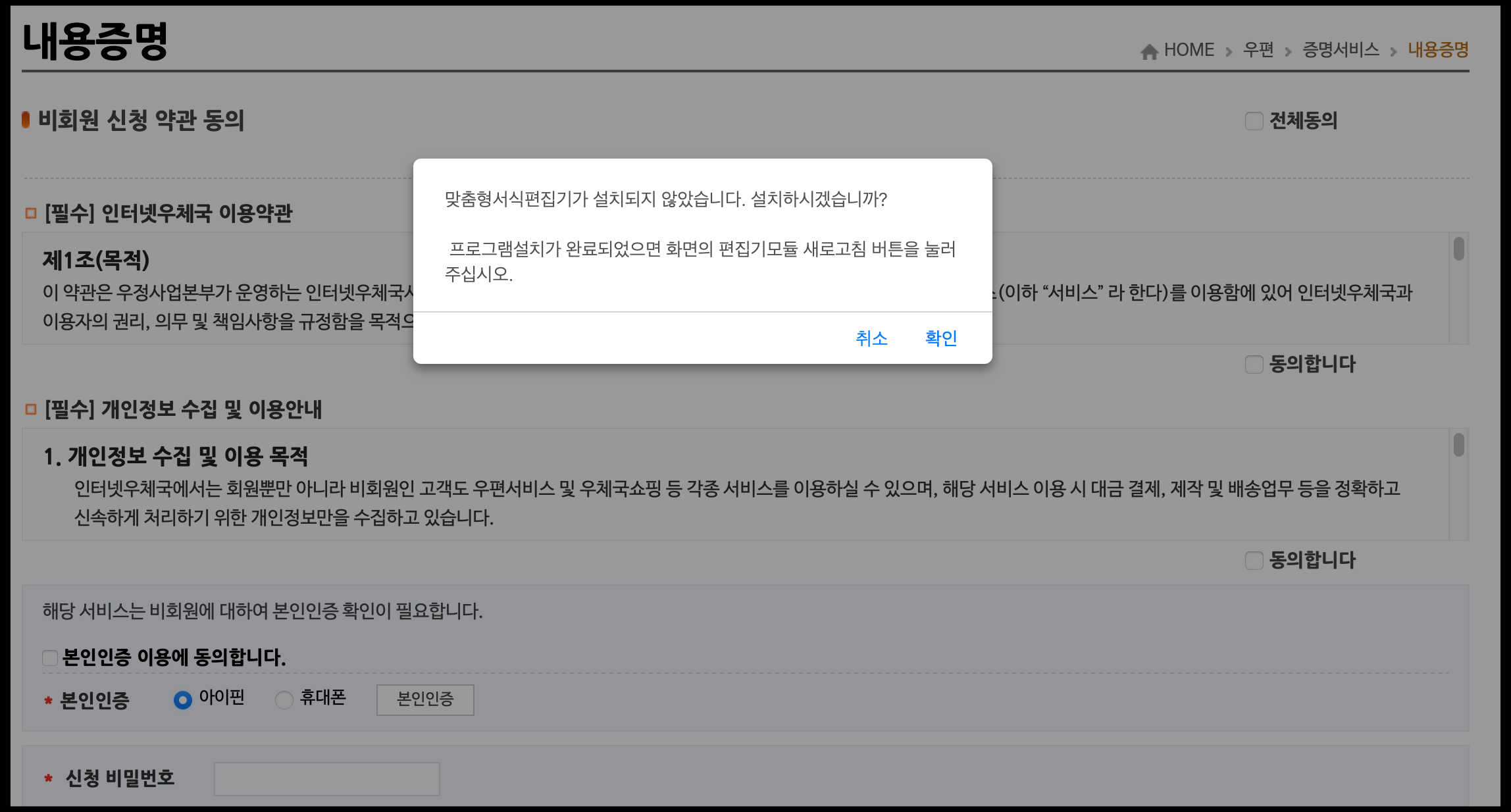Check 동의합니다 under 개인정보 수집 및 이용안내
The height and width of the screenshot is (812, 1511).
[1254, 561]
